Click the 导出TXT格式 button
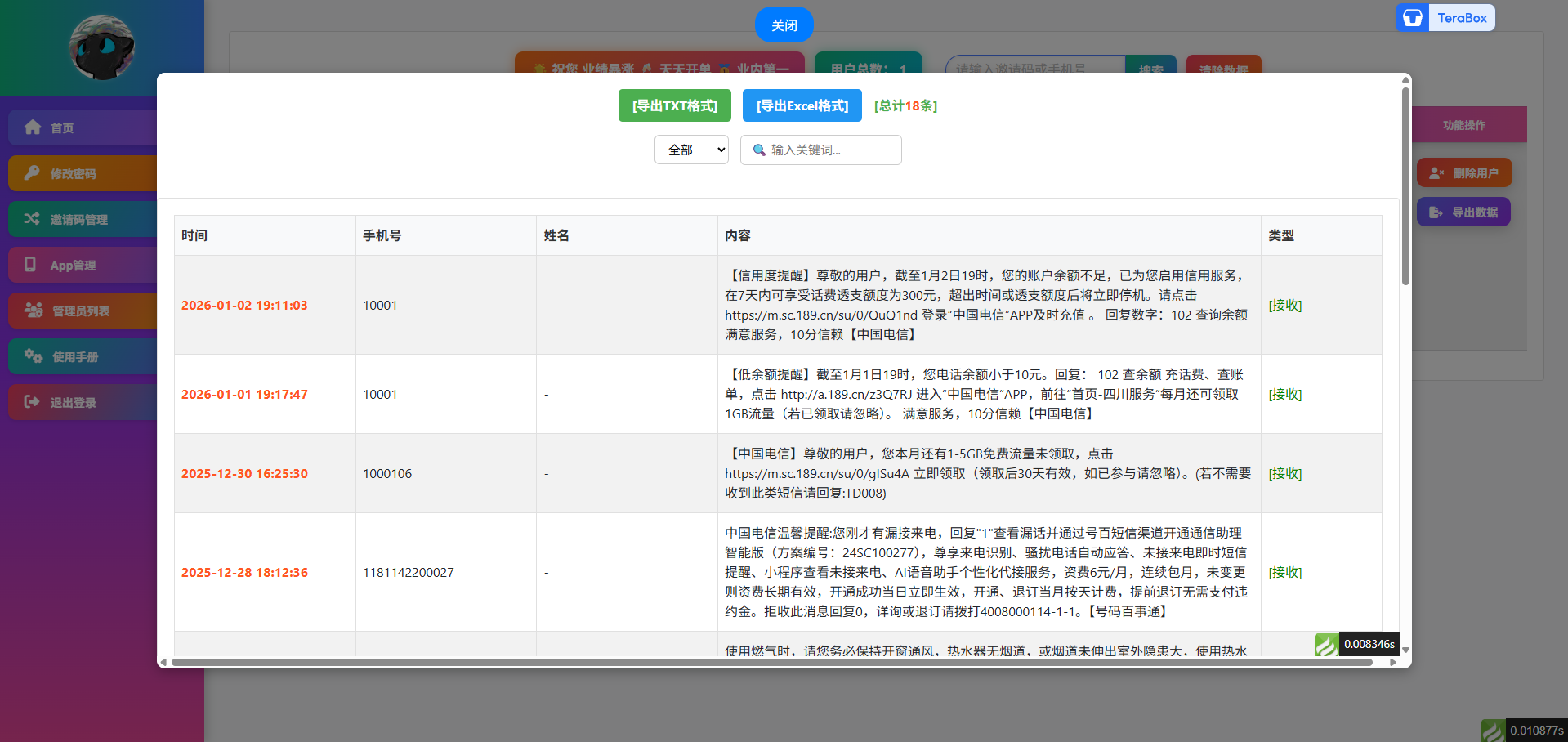This screenshot has width=1568, height=742. tap(675, 105)
